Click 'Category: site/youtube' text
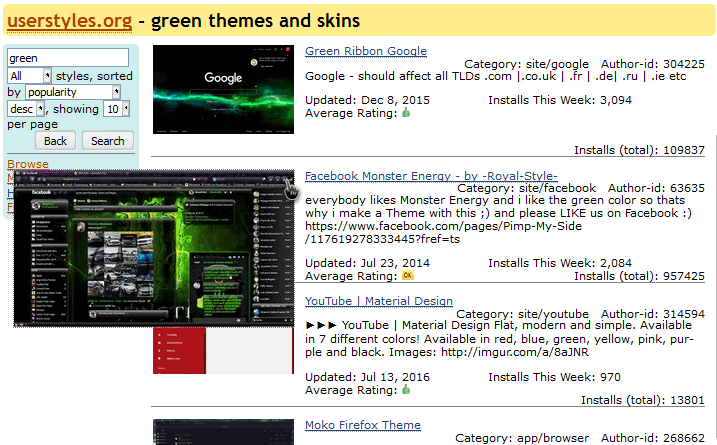 point(522,314)
